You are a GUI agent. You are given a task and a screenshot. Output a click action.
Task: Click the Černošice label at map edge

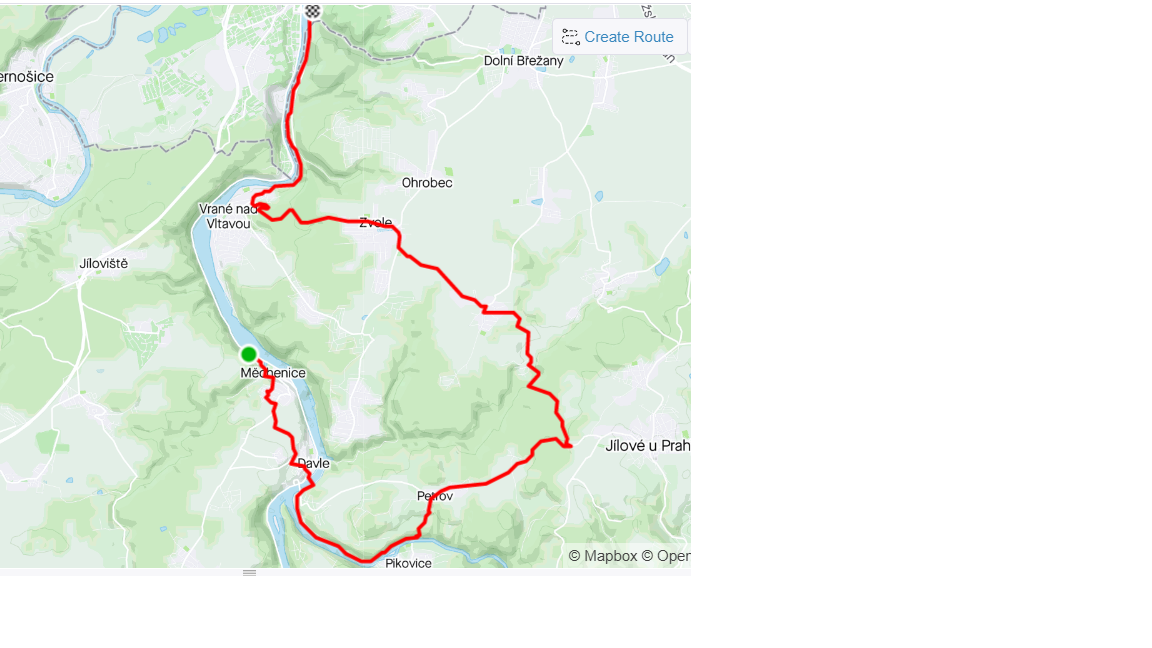pyautogui.click(x=26, y=76)
